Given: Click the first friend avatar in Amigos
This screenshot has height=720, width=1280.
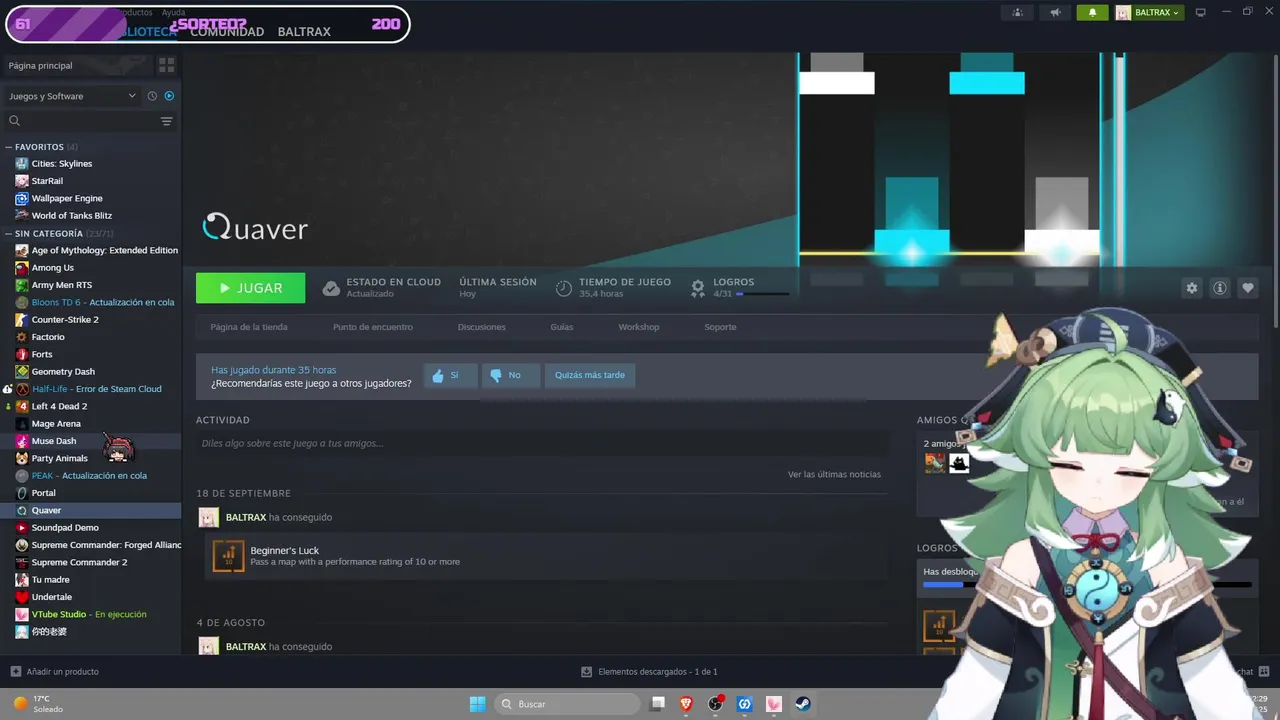Looking at the screenshot, I should 934,462.
